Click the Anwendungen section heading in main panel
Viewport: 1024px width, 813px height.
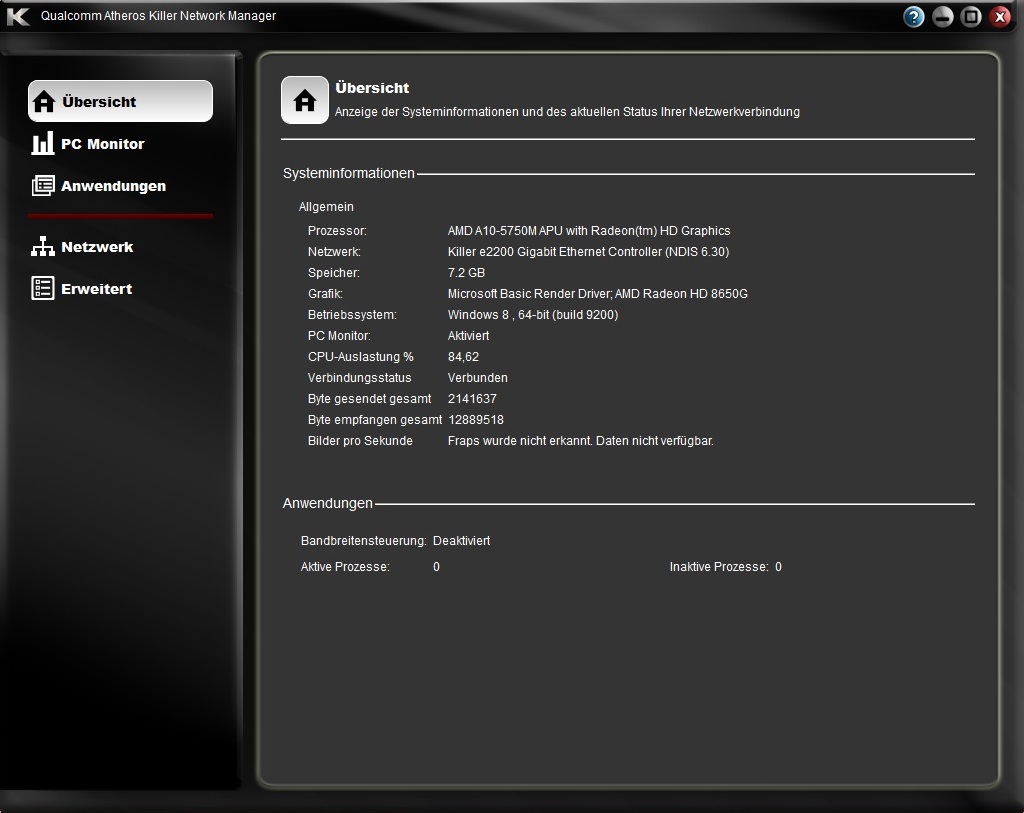[327, 503]
